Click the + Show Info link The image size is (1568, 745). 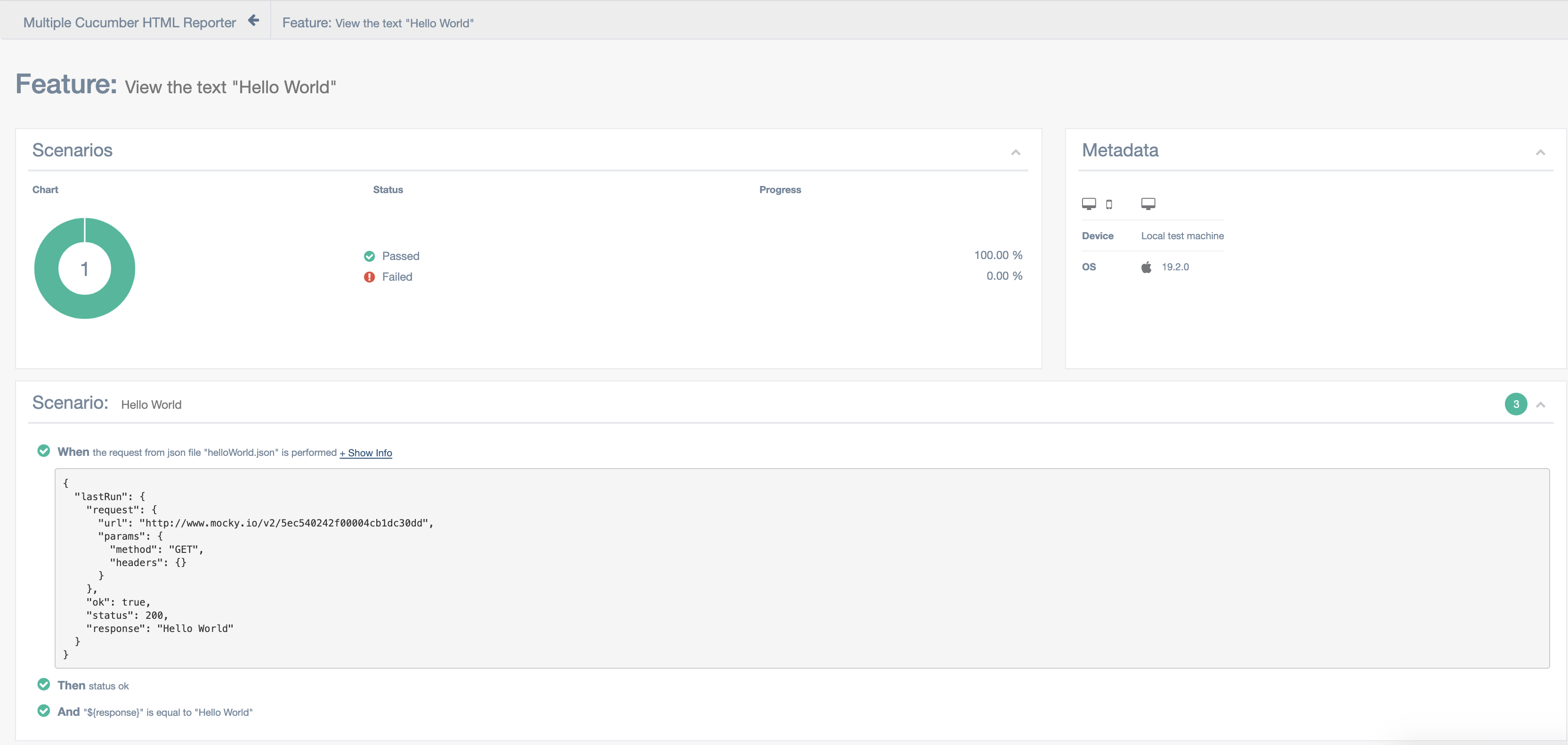click(x=366, y=453)
